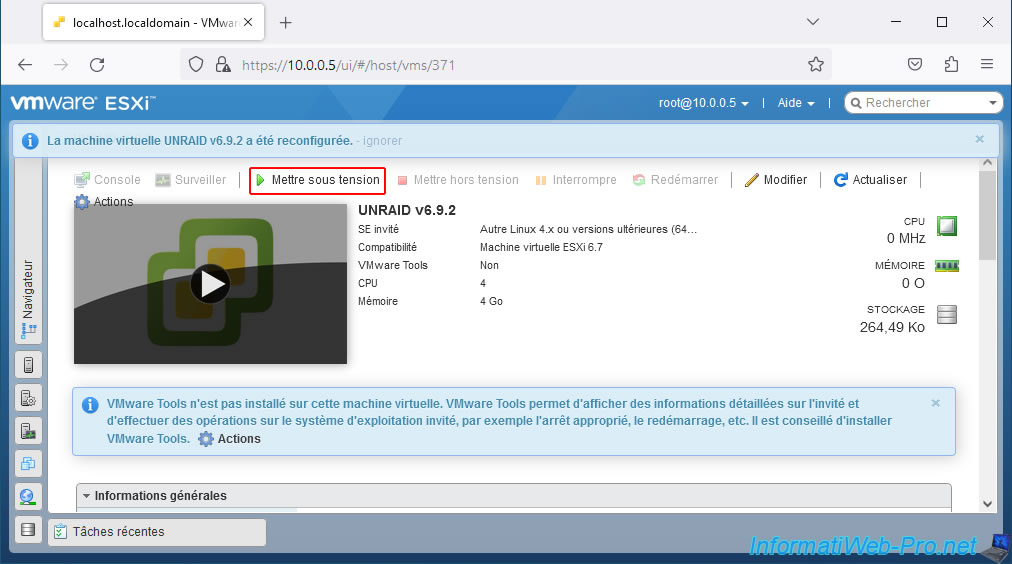Screen dimensions: 1012x564
Task: Click the Manage host gear icon in sidebar
Action: (x=28, y=398)
